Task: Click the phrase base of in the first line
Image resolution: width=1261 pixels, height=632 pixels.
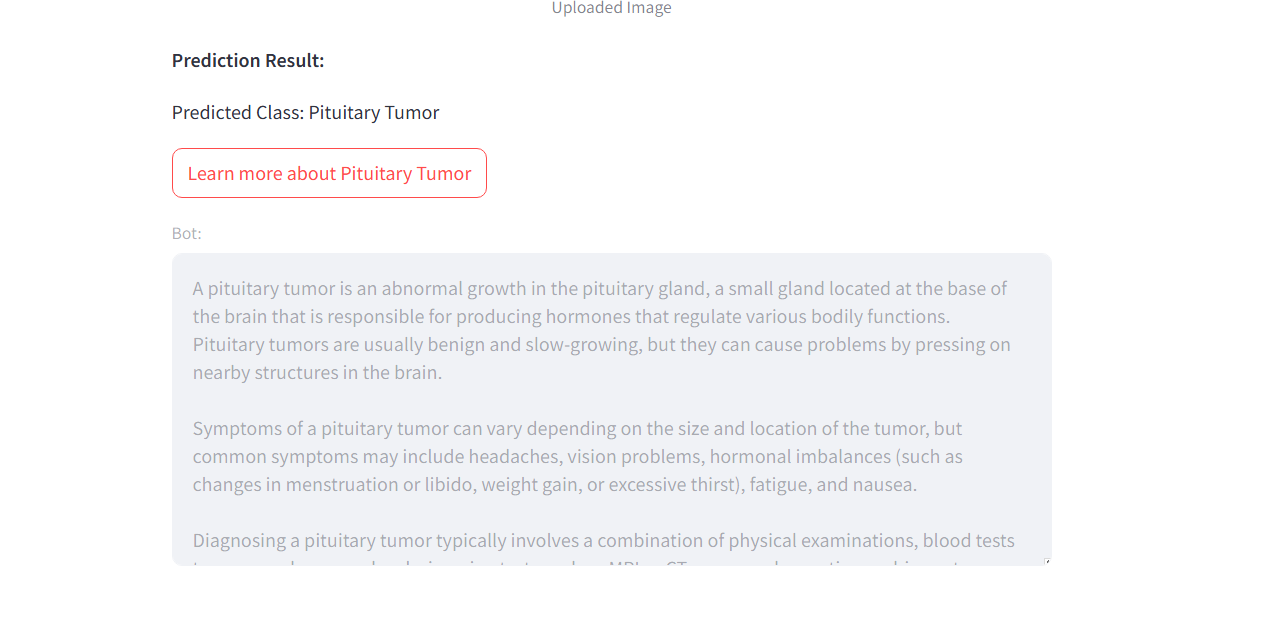Action: [x=983, y=288]
